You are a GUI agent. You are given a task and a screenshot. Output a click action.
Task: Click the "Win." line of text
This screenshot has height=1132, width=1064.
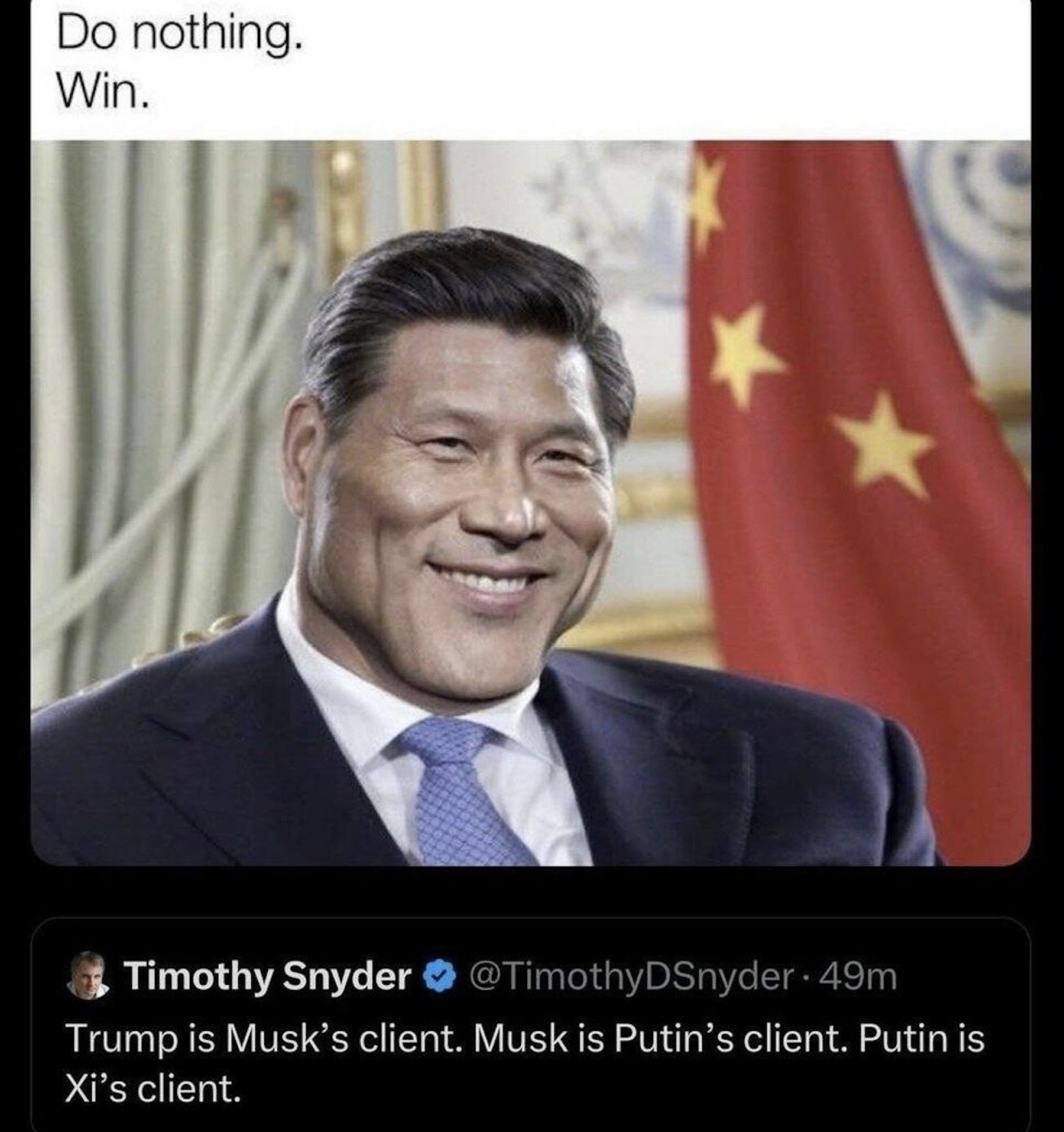103,92
